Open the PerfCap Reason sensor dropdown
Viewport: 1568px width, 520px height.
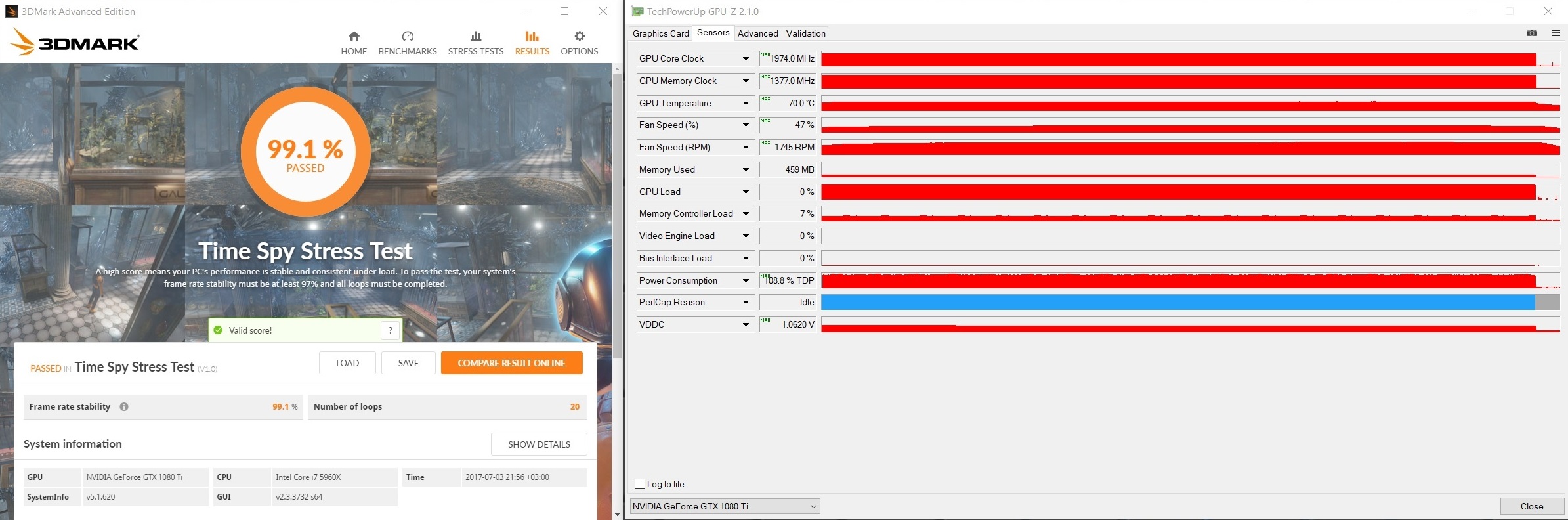point(746,302)
